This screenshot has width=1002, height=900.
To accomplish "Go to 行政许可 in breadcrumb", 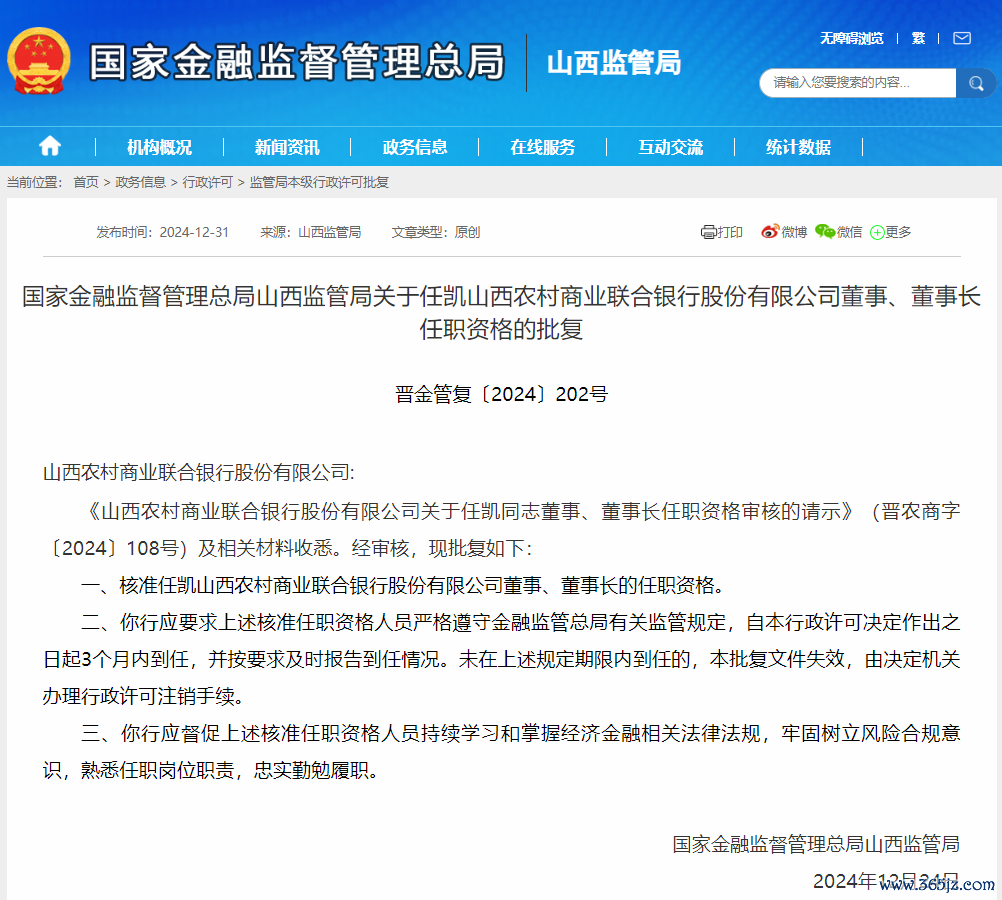I will pyautogui.click(x=208, y=182).
